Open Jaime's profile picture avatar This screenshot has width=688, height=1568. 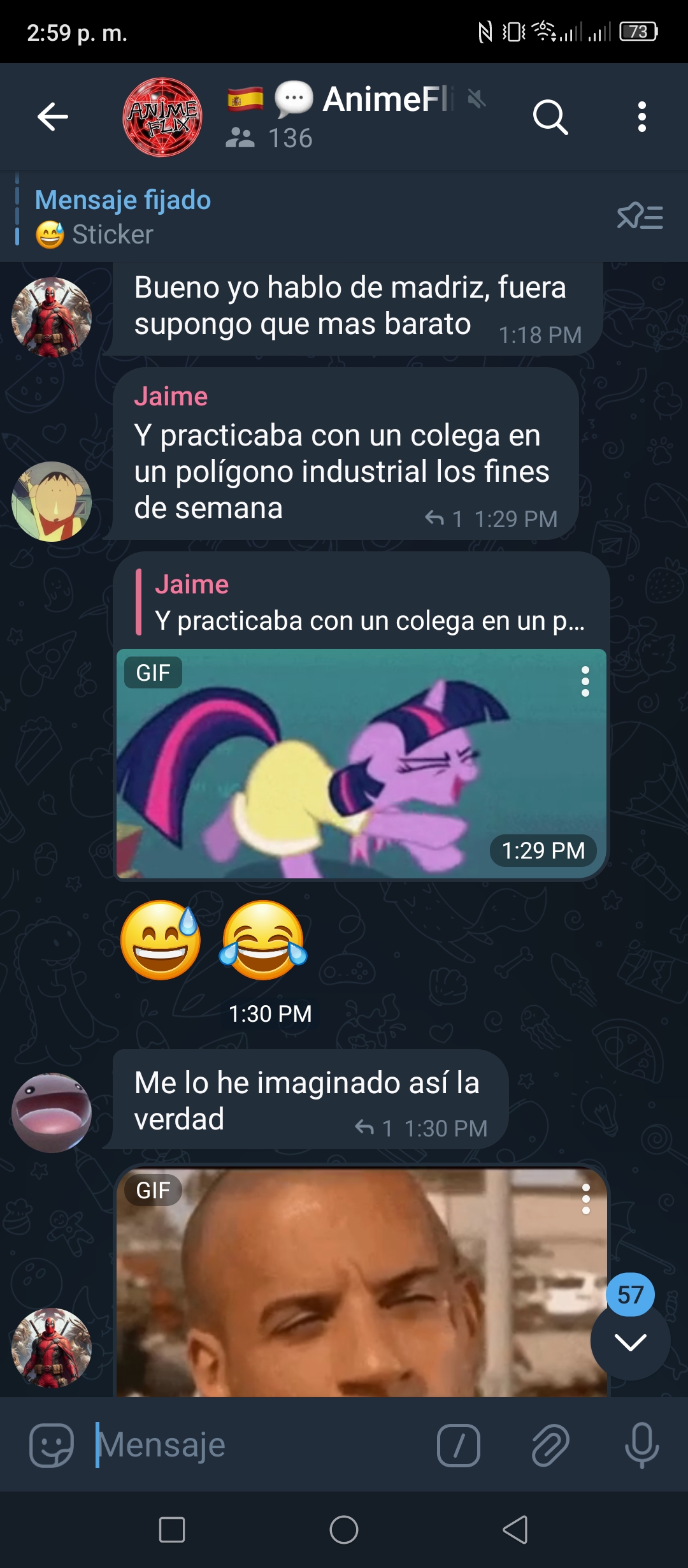(52, 502)
